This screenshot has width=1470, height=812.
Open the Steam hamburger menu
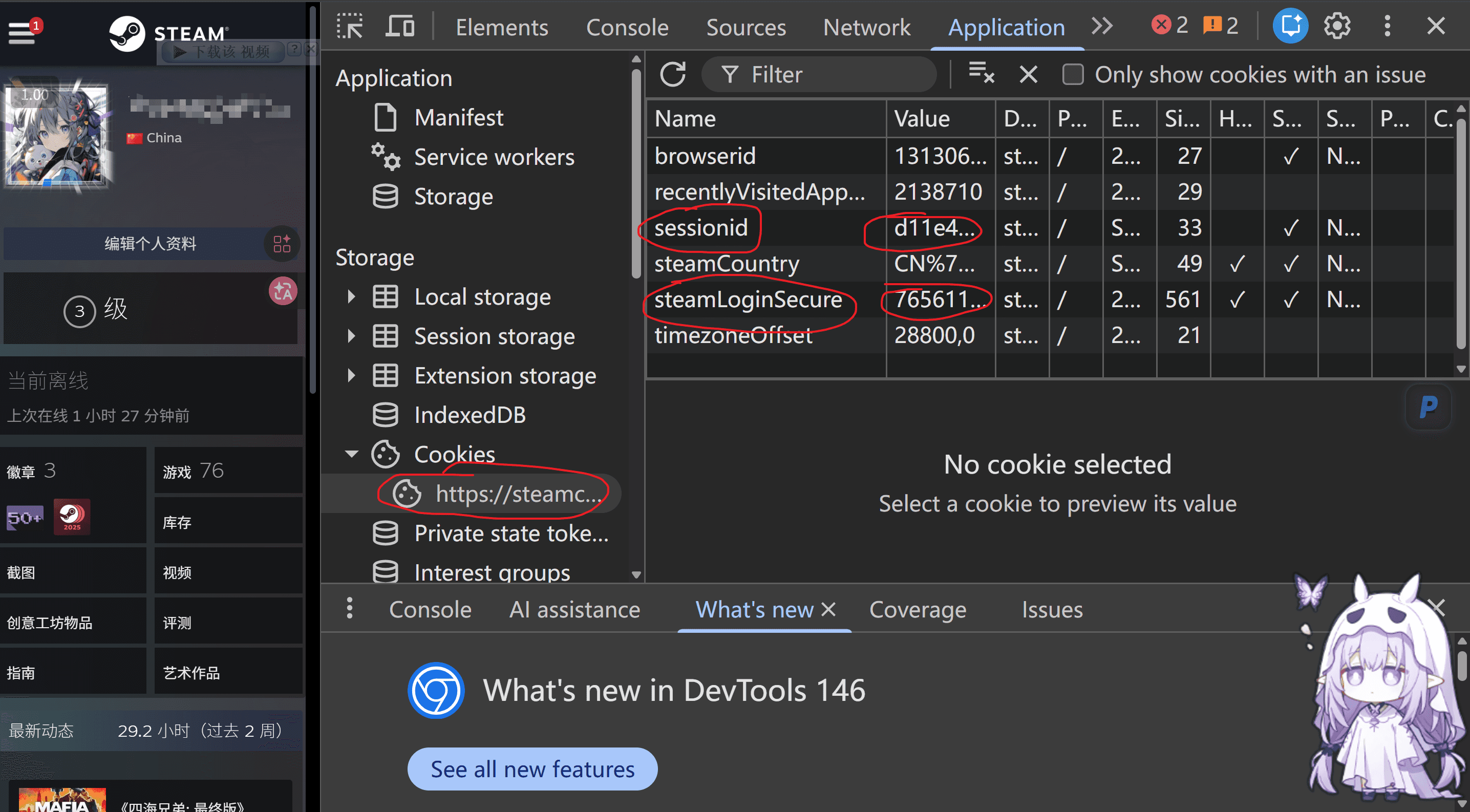point(22,32)
